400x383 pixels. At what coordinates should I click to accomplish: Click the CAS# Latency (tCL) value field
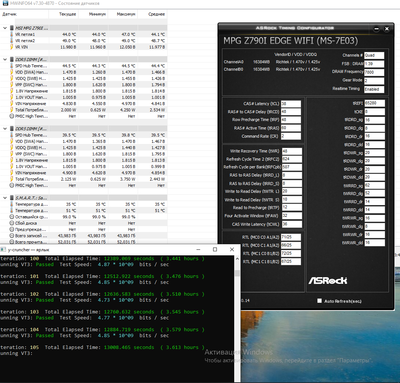291,104
